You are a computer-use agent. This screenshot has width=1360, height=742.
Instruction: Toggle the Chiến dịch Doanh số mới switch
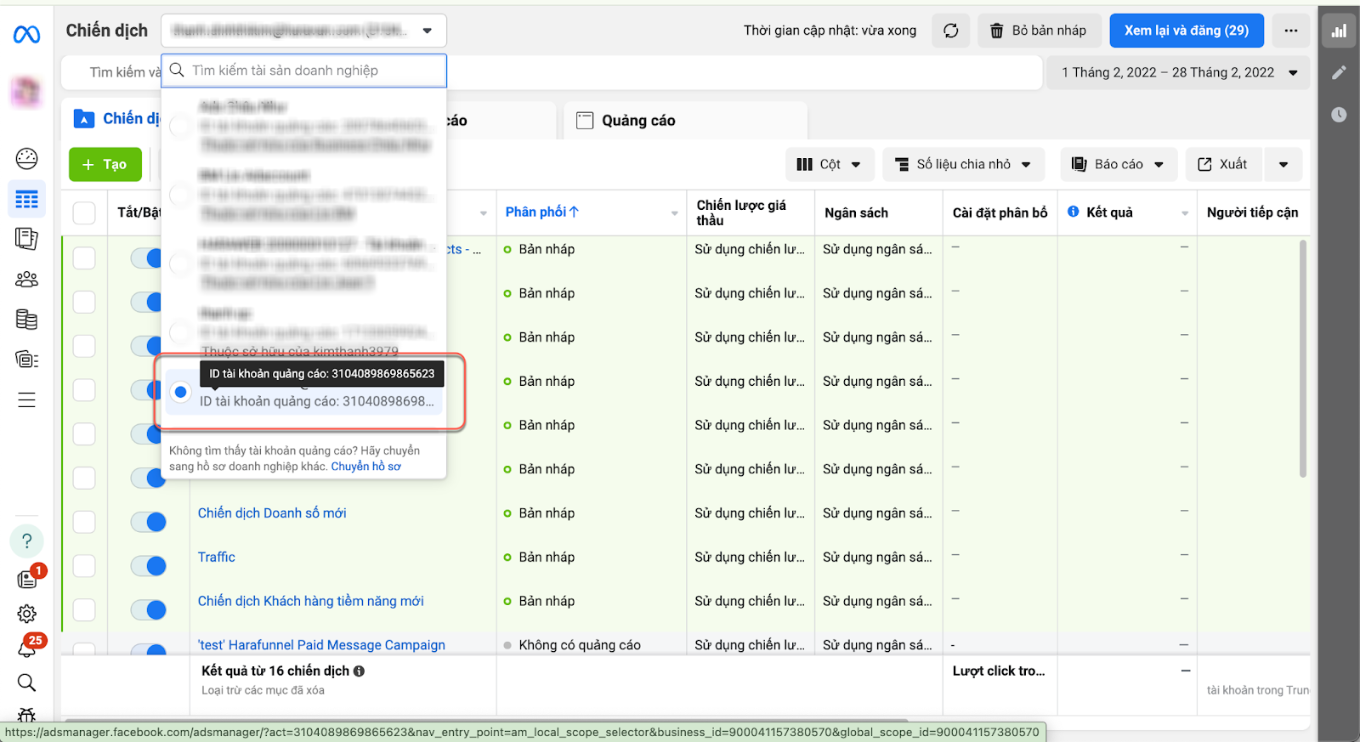[148, 522]
